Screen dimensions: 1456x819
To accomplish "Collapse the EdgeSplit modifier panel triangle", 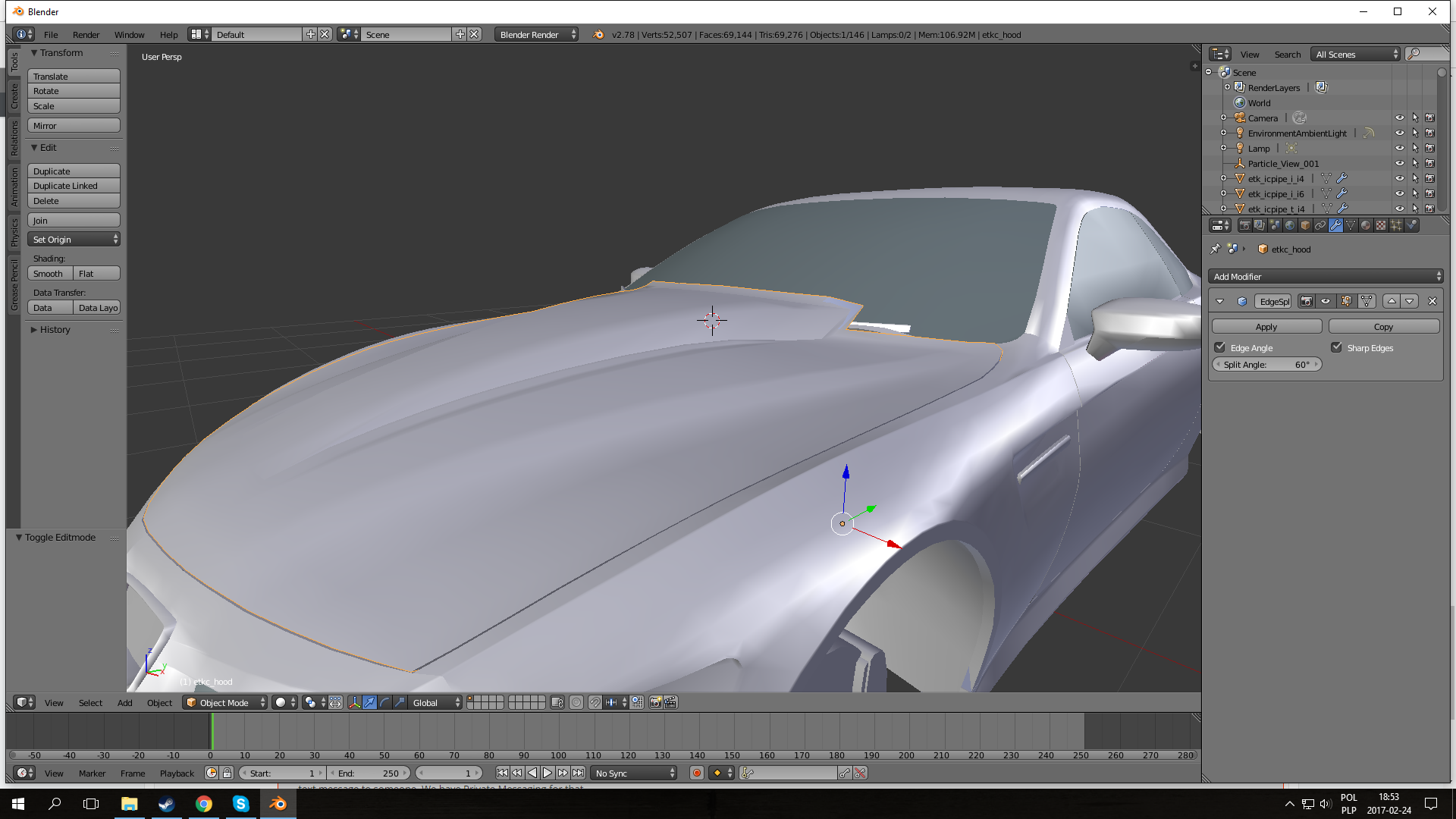I will click(1219, 301).
